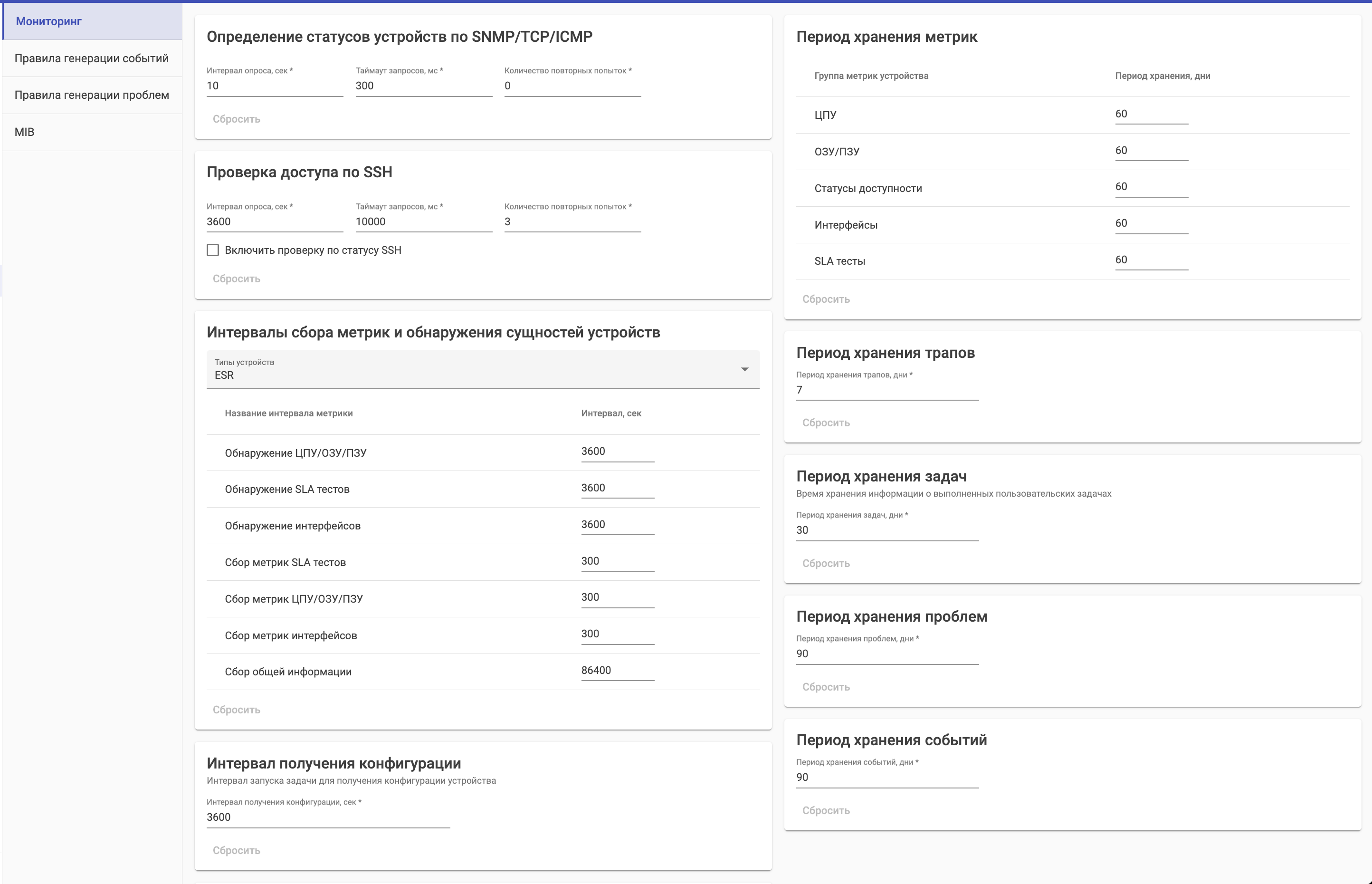Viewport: 1372px width, 884px height.
Task: Click the configuration retrieval interval field
Action: coord(328,817)
